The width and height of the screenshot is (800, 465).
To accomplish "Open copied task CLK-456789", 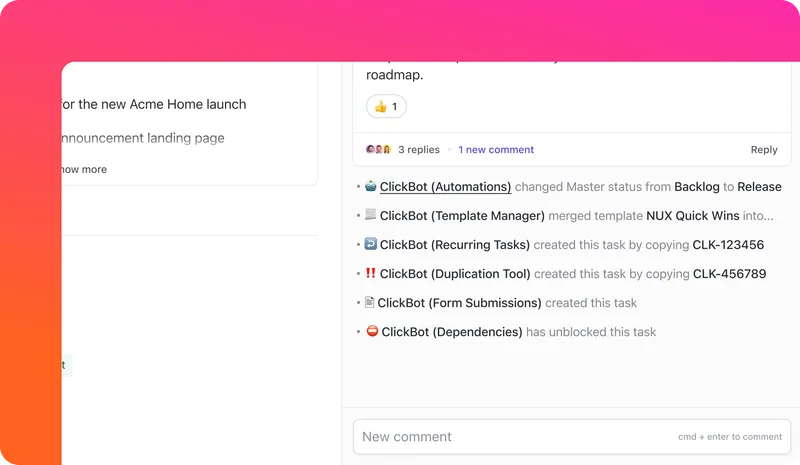I will click(729, 273).
